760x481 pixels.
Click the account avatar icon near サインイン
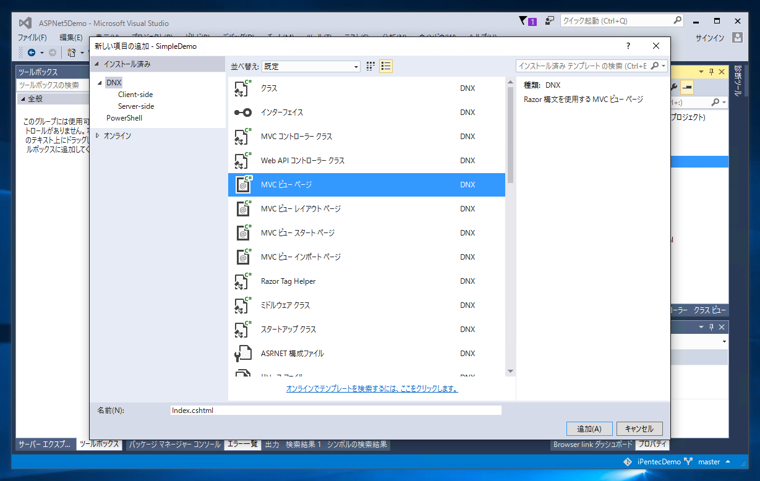[x=737, y=37]
